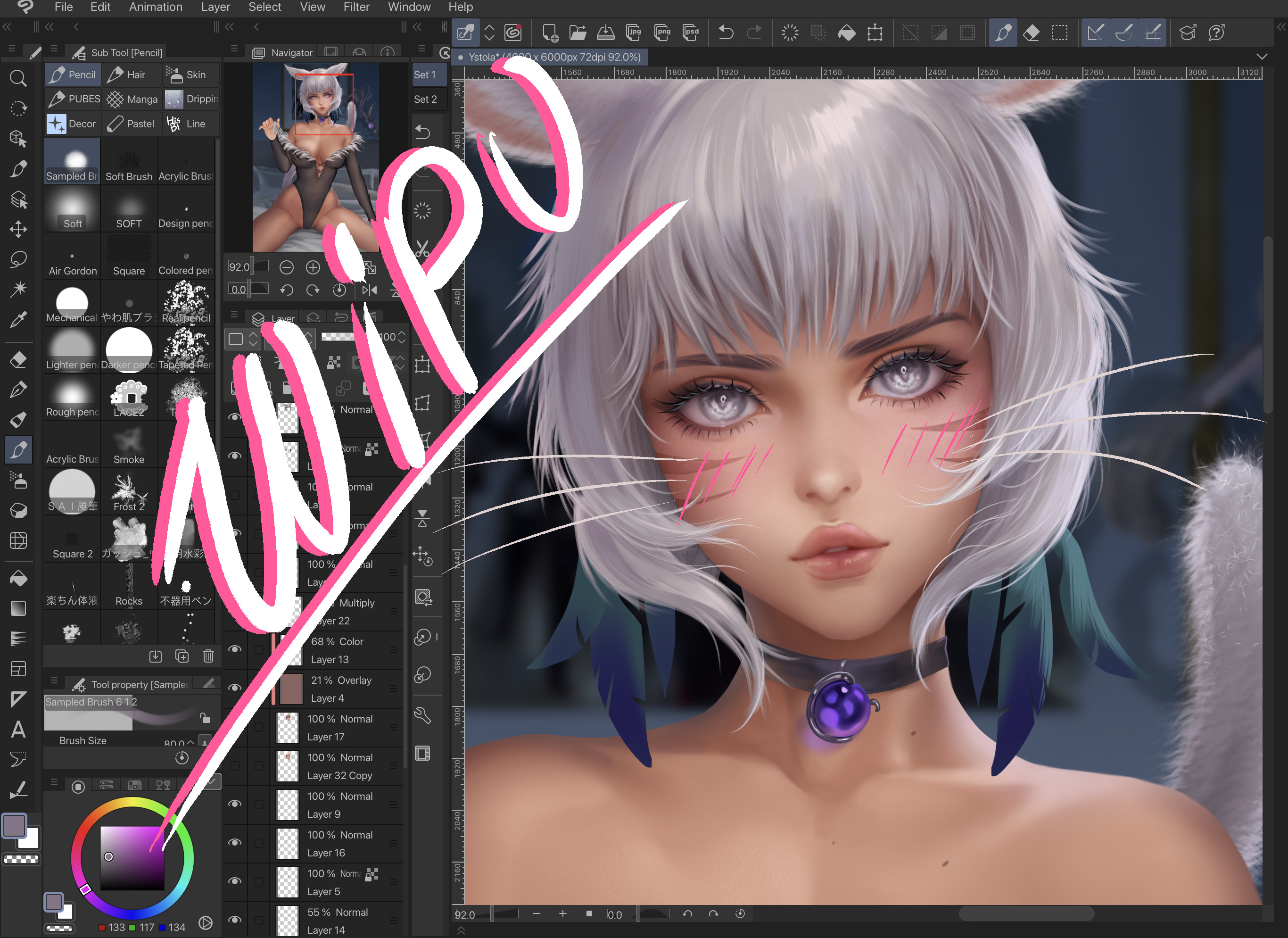Click Undo in the command bar
1288x938 pixels.
pyautogui.click(x=726, y=33)
